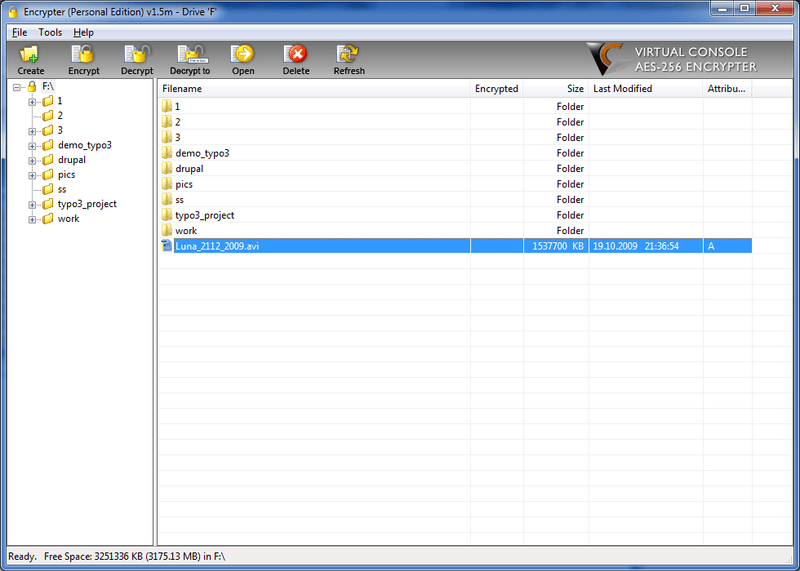Expand the demo_typo3 tree node
Image resolution: width=800 pixels, height=571 pixels.
pos(32,146)
